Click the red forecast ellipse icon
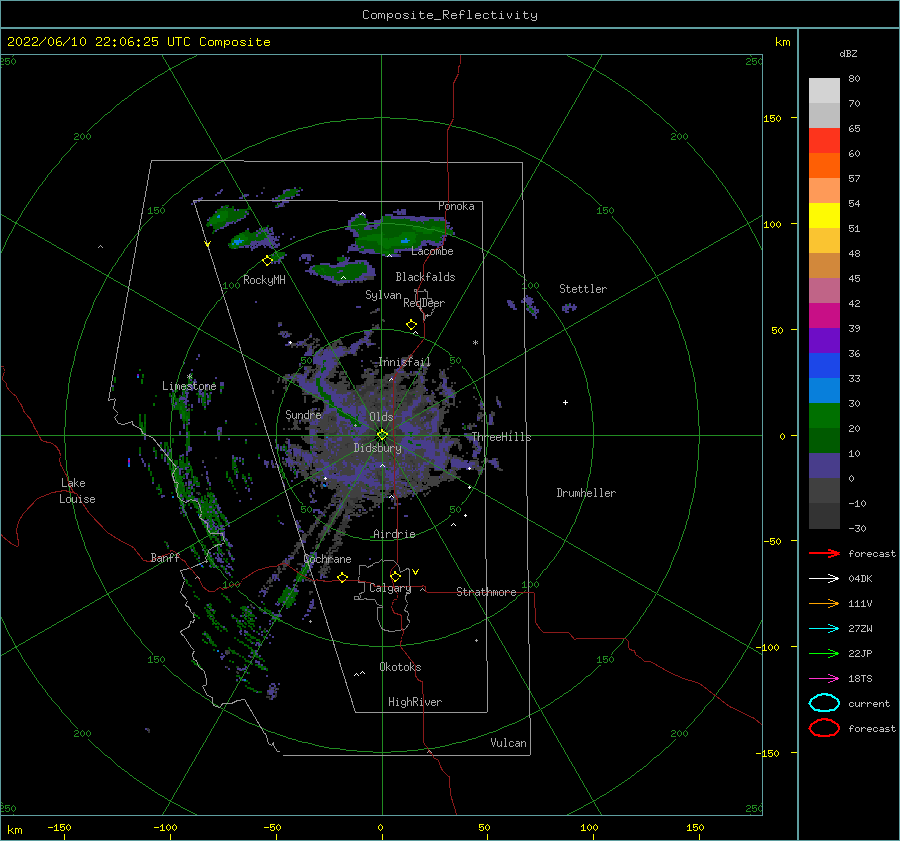This screenshot has height=841, width=900. (824, 728)
